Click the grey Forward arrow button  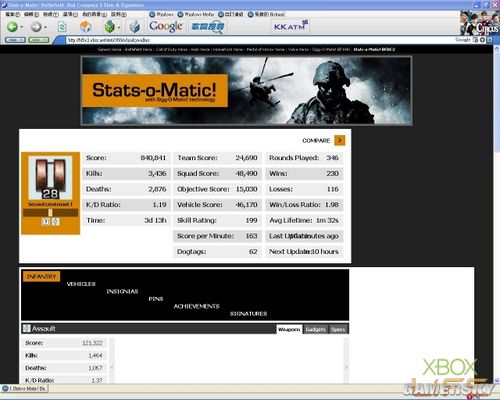click(x=36, y=27)
